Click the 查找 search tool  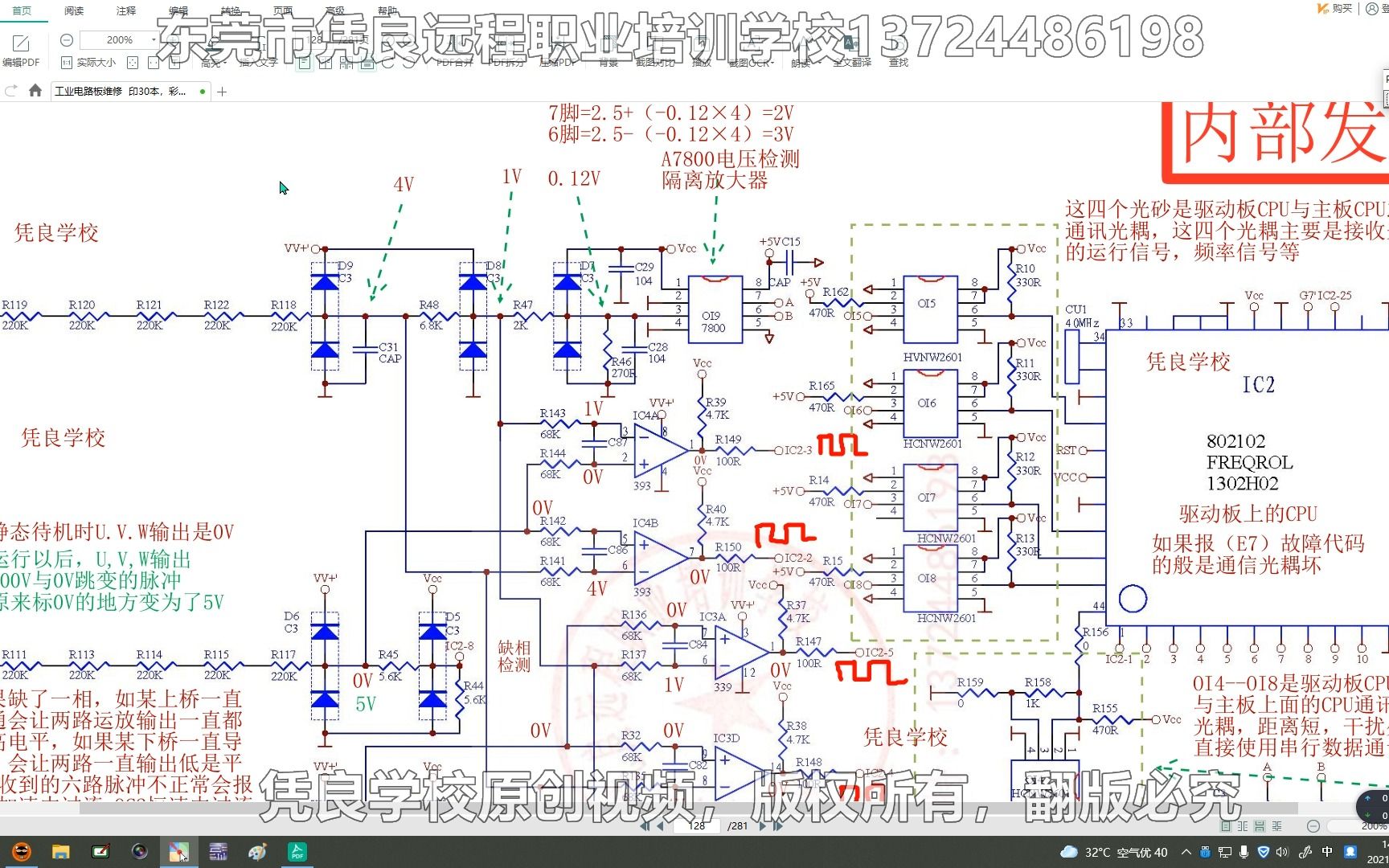click(898, 51)
